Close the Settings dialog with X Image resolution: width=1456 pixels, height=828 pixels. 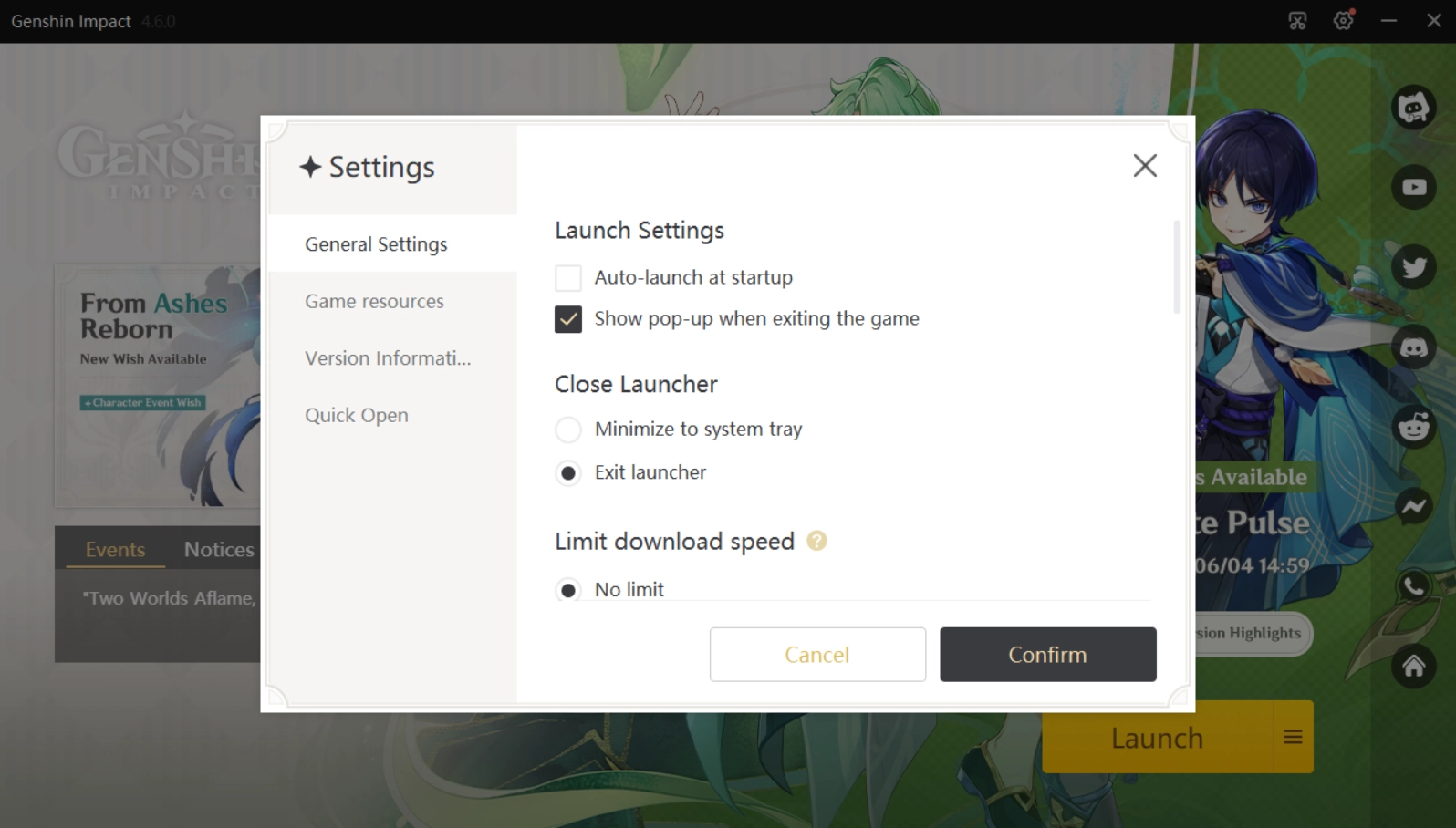1145,165
